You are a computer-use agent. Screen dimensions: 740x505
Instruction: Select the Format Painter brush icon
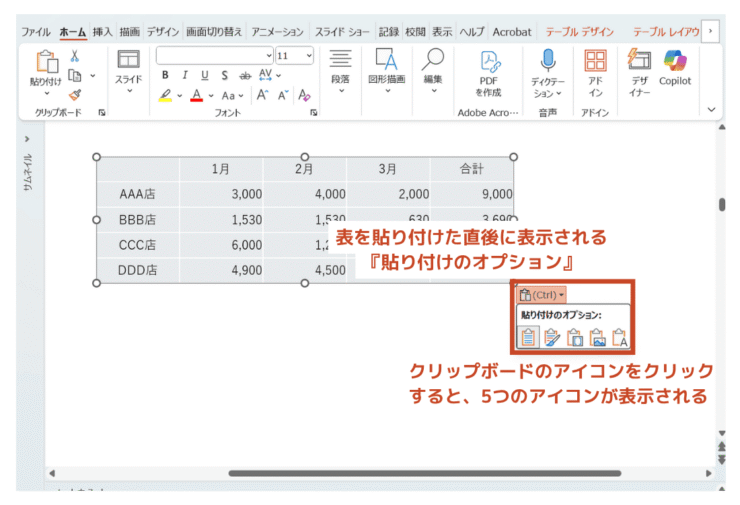coord(75,95)
